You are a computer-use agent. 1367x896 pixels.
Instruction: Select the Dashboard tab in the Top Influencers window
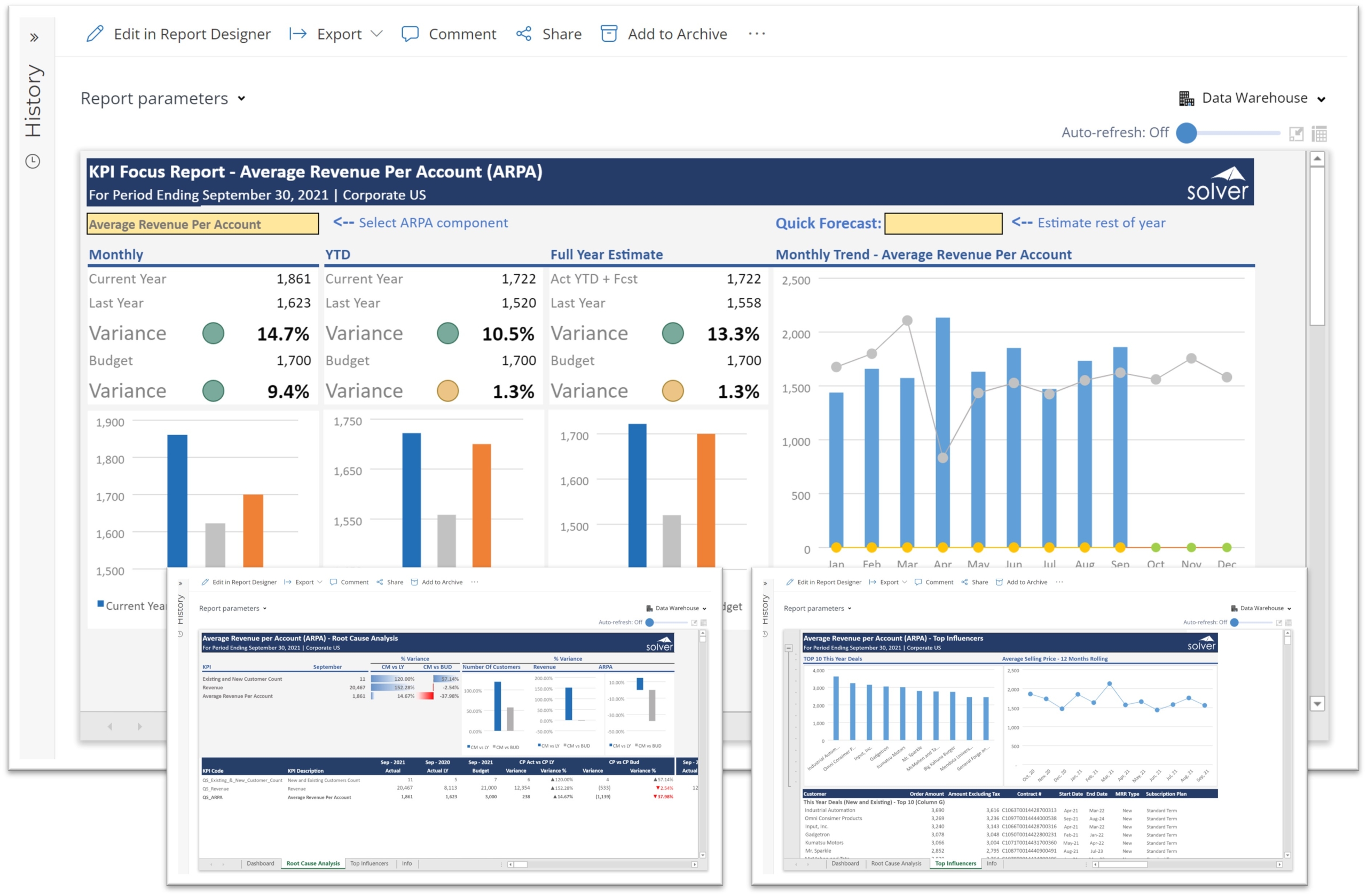(x=845, y=863)
